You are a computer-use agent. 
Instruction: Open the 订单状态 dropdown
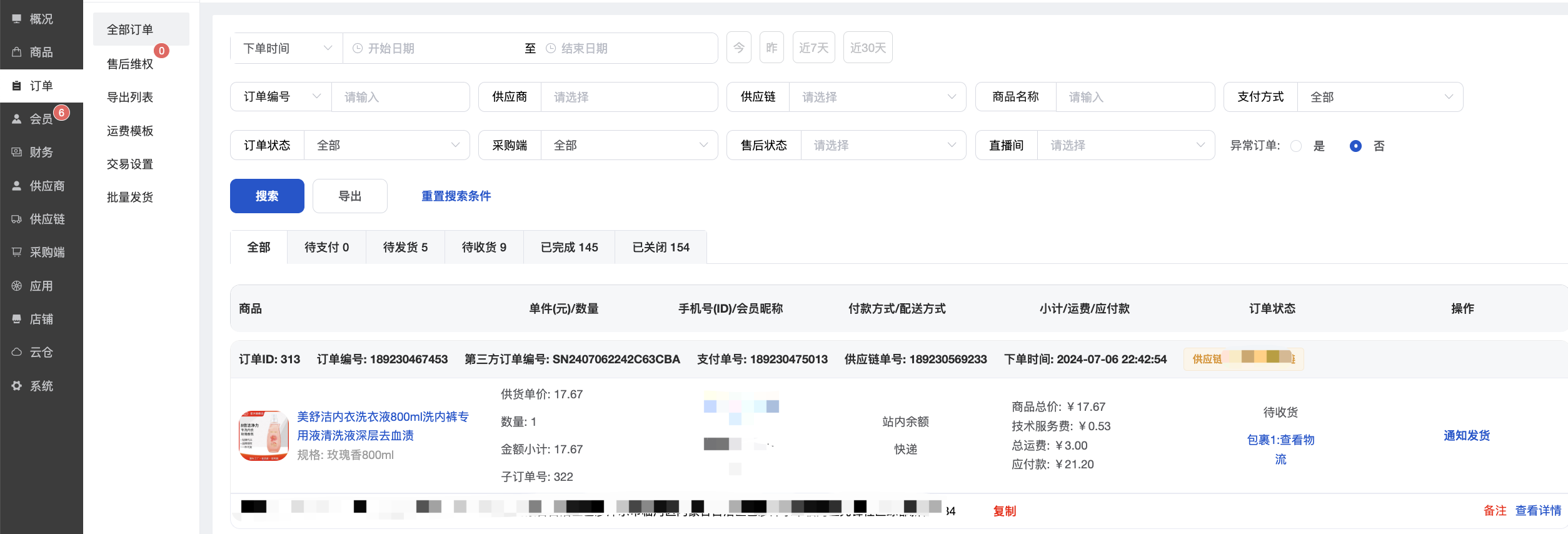[386, 145]
